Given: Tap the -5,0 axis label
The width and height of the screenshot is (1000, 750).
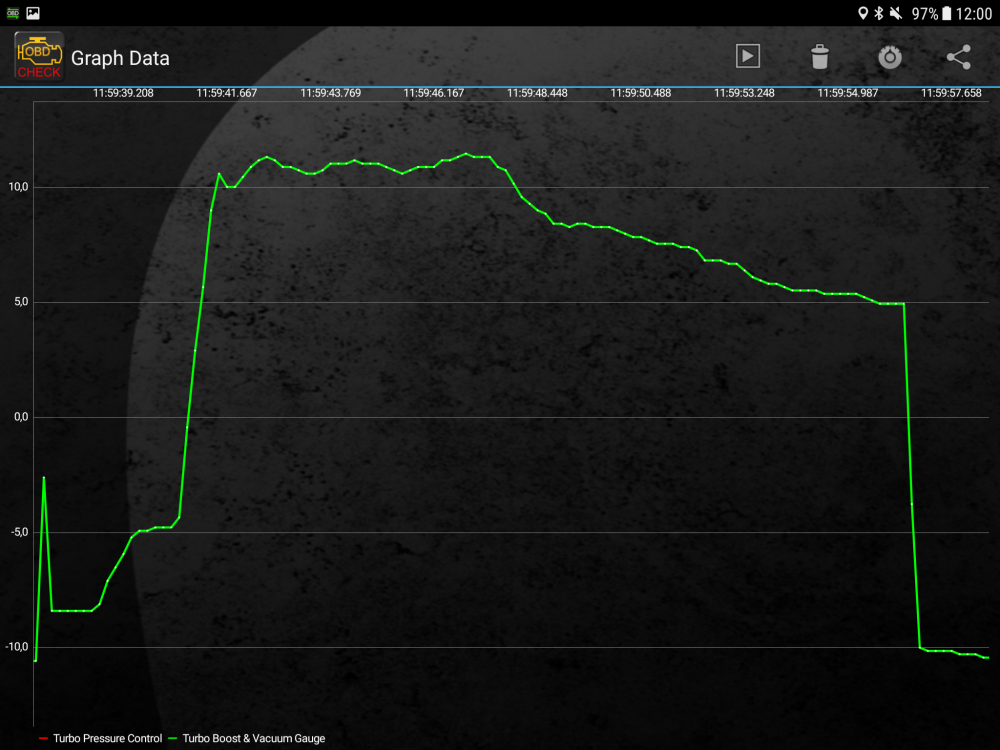Looking at the screenshot, I should pyautogui.click(x=19, y=532).
